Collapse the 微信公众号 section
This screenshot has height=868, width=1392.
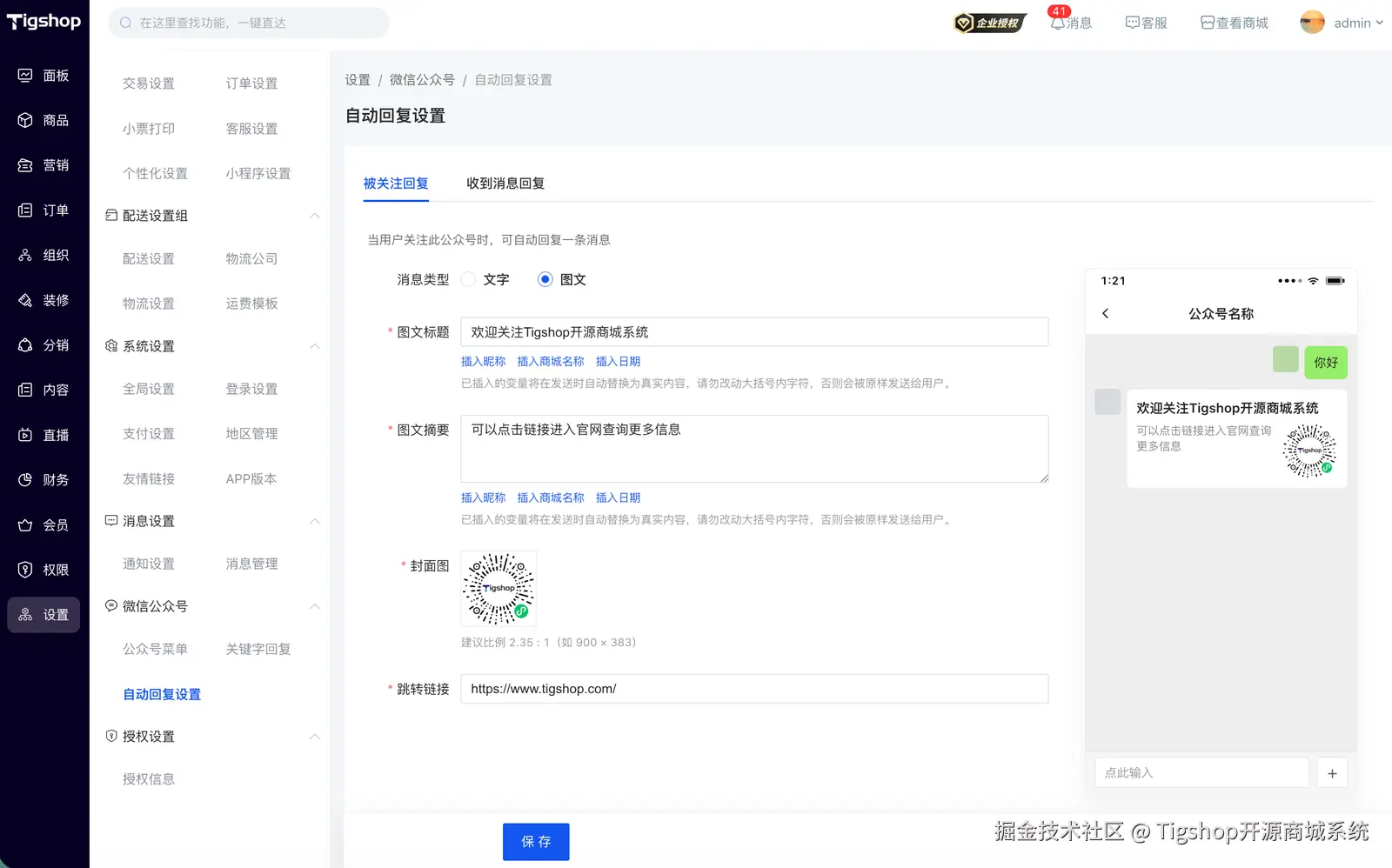click(x=315, y=606)
